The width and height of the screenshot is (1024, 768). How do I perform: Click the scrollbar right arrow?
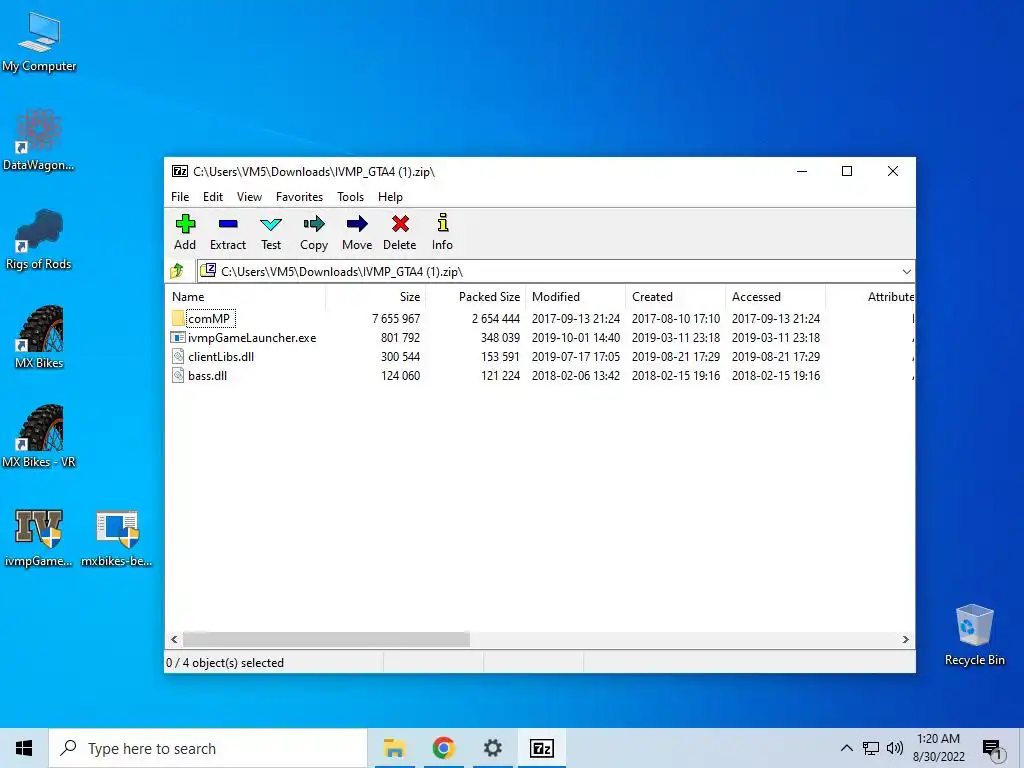click(x=905, y=639)
